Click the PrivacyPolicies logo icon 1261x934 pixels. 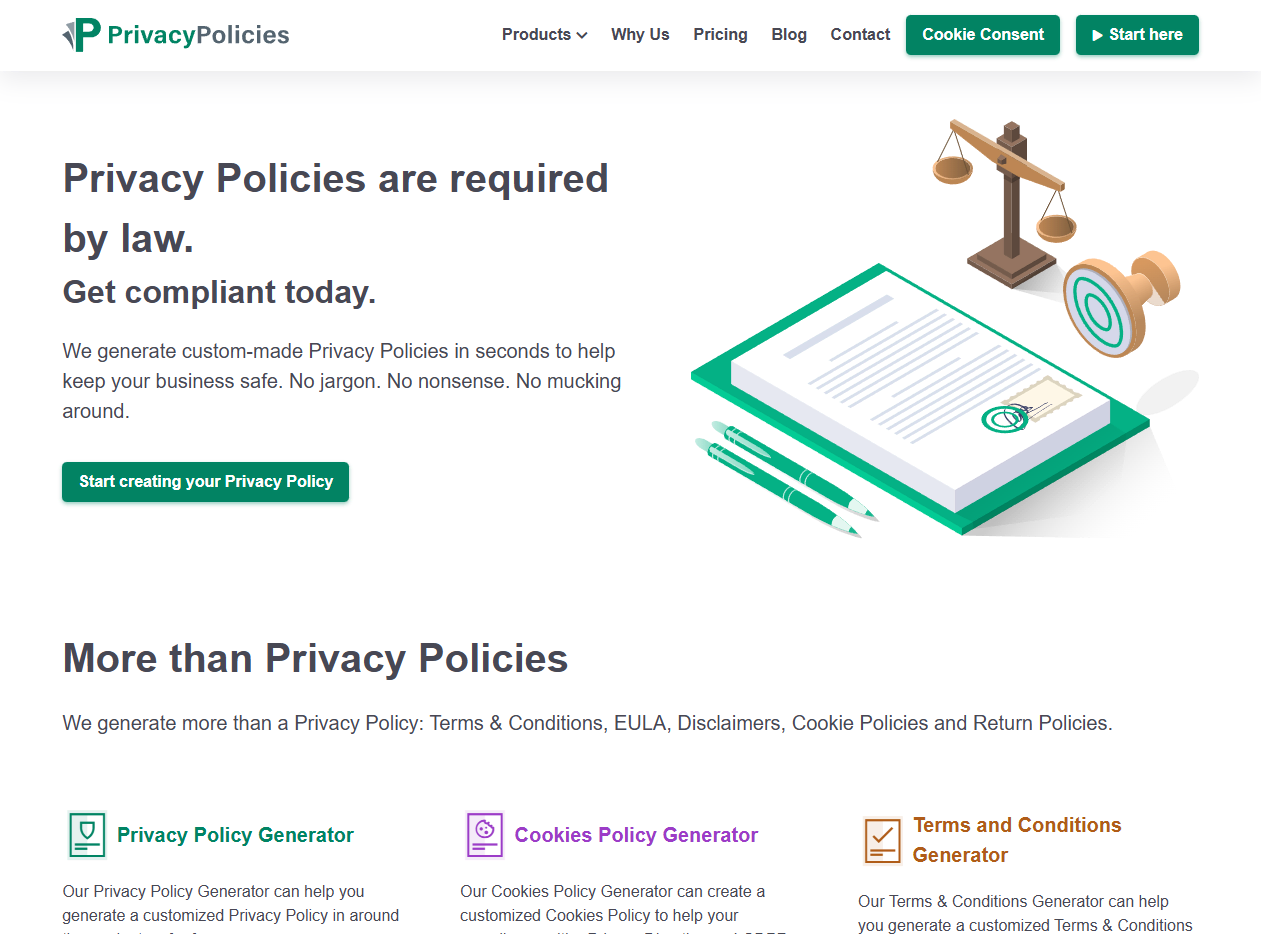click(82, 35)
